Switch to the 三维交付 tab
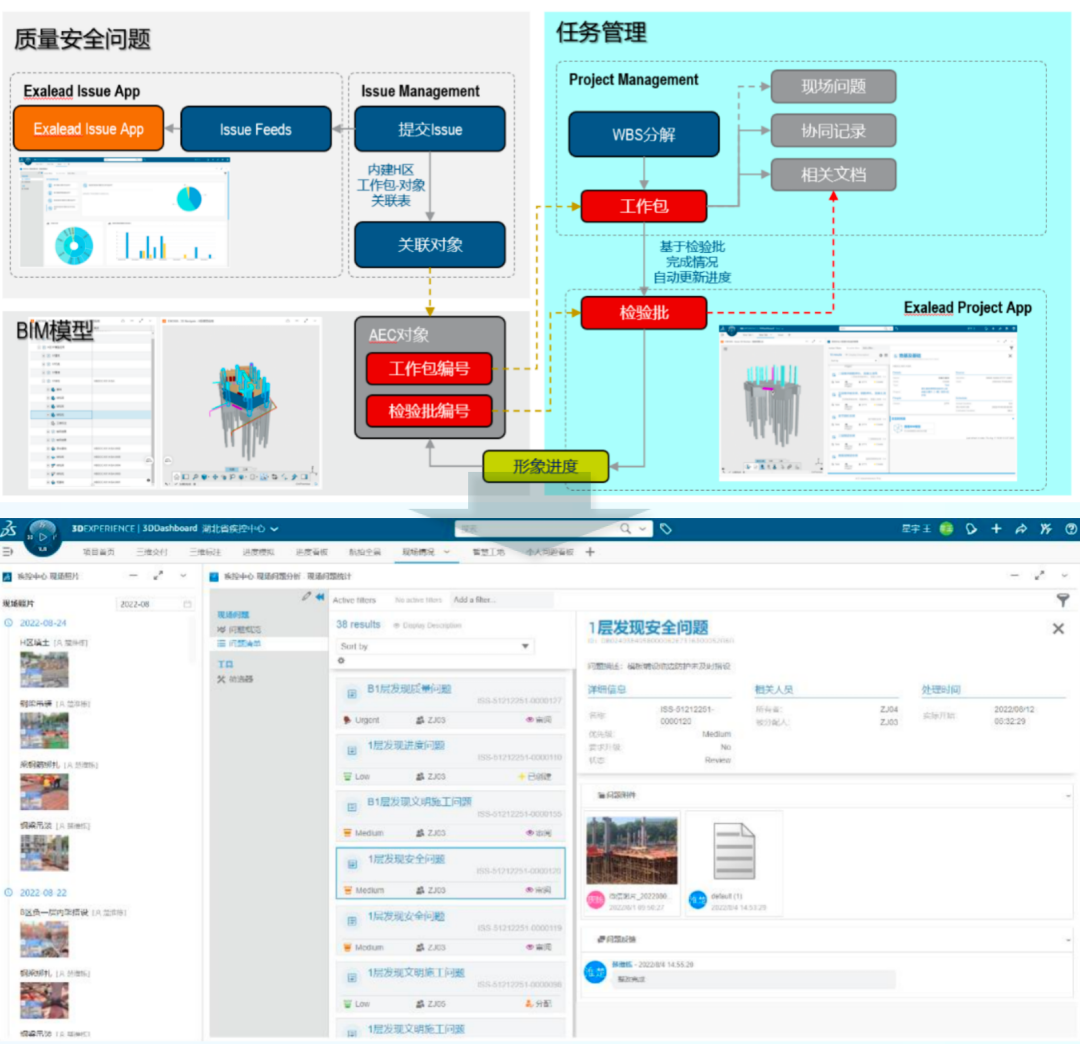The image size is (1080, 1044). point(152,552)
